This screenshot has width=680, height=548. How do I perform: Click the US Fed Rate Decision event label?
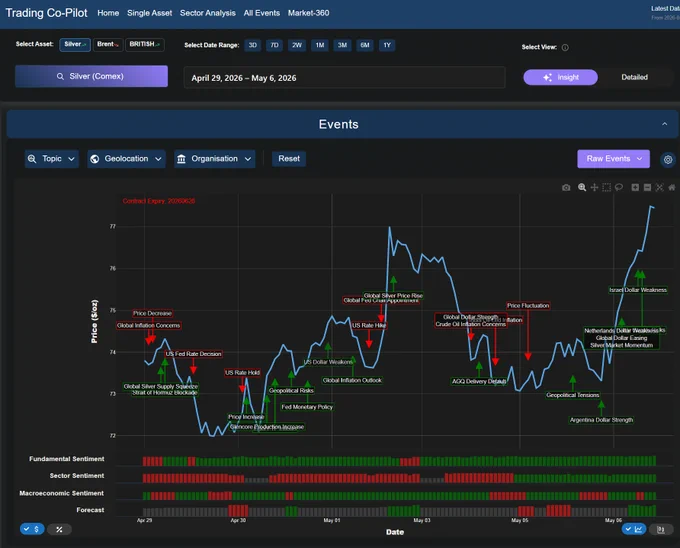(x=193, y=354)
